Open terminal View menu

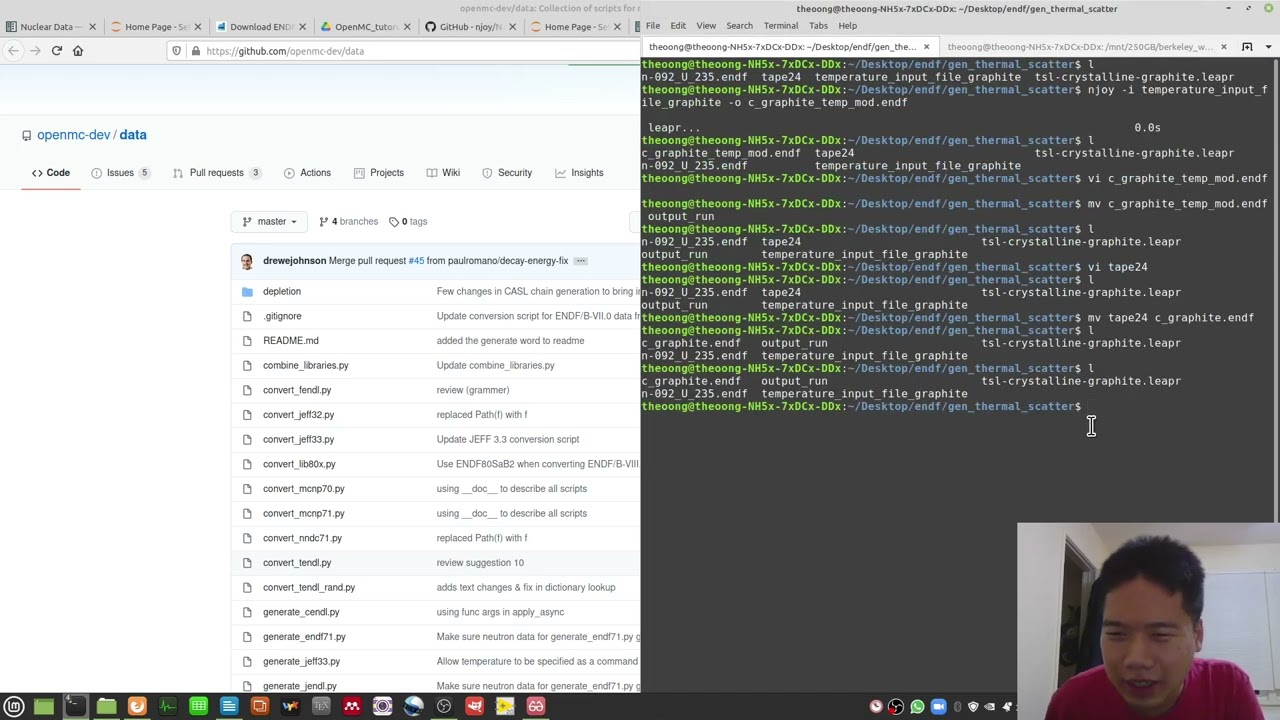[706, 26]
